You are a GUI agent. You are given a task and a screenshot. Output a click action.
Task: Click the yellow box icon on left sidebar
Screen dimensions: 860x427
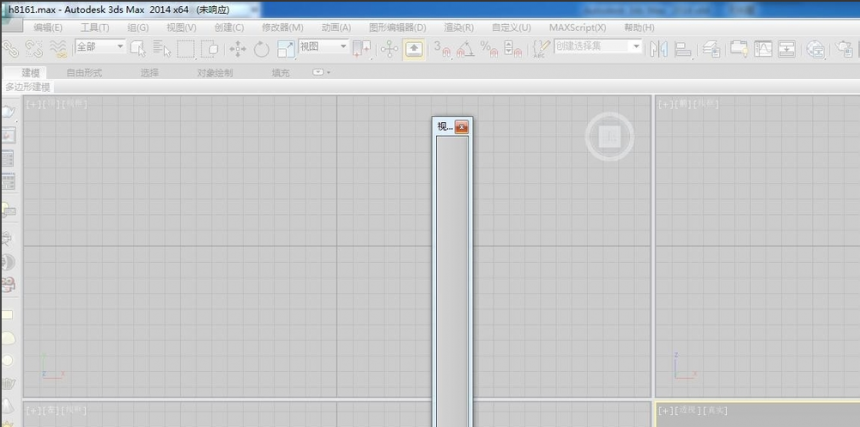point(8,315)
